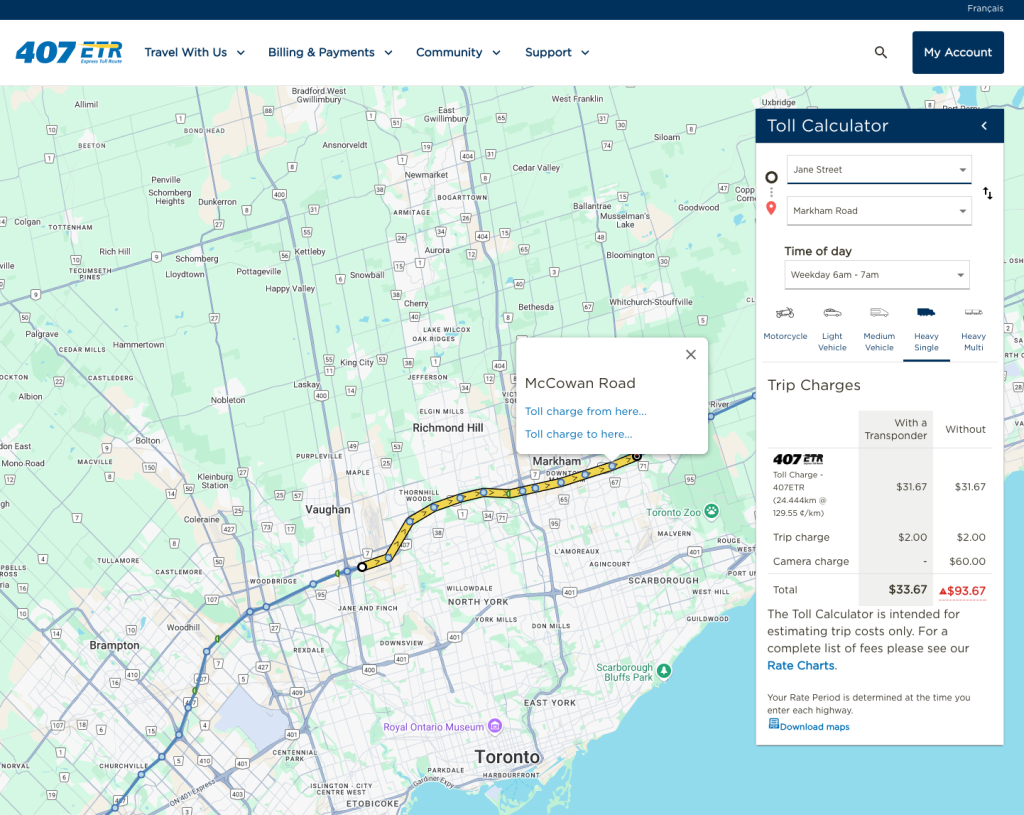Expand the Community menu

[x=458, y=52]
